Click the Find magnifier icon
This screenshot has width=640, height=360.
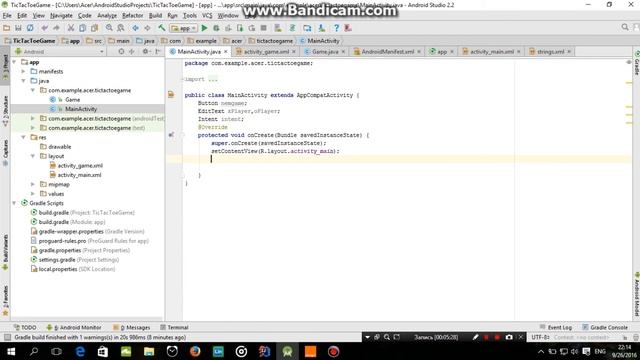click(x=109, y=28)
